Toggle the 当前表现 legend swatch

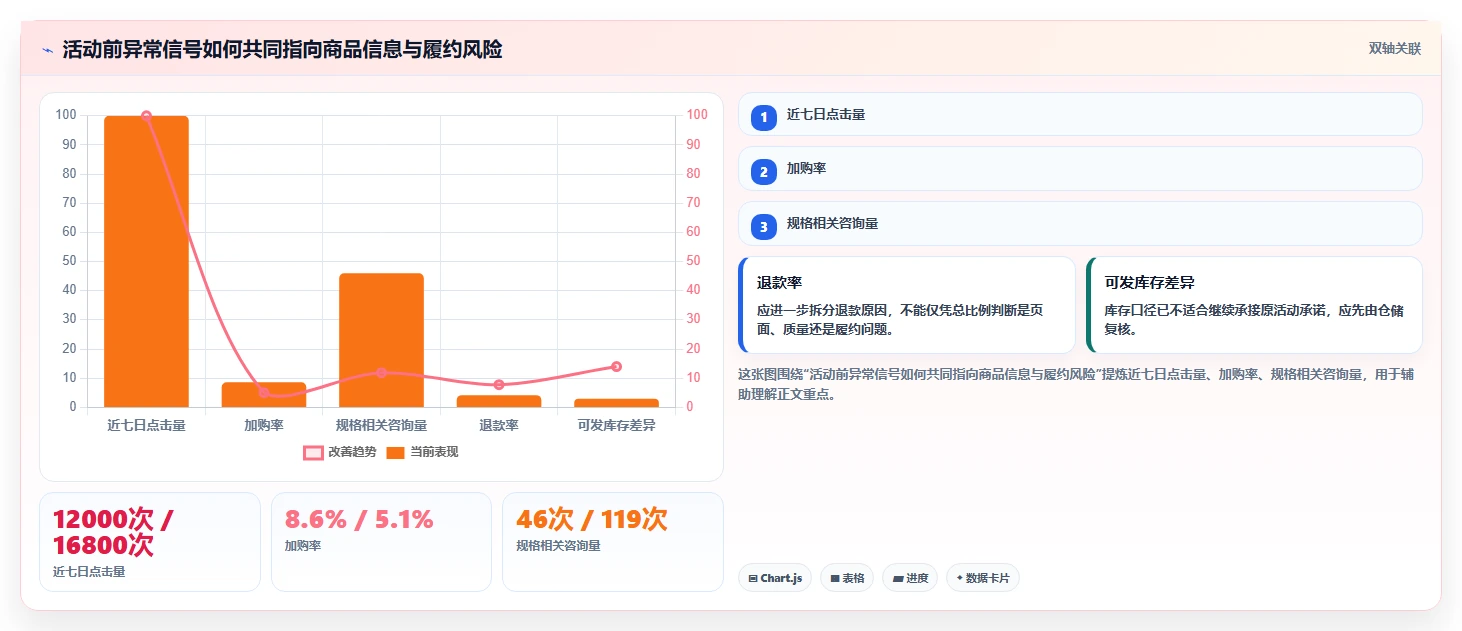(395, 453)
